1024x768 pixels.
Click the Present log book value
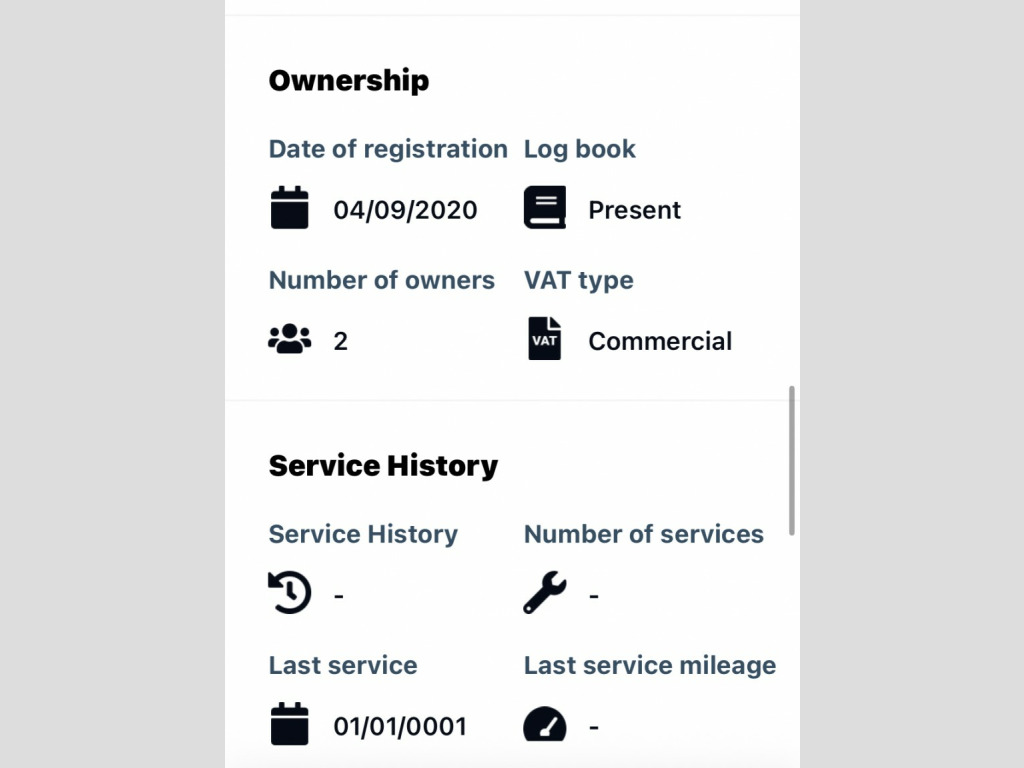point(634,210)
